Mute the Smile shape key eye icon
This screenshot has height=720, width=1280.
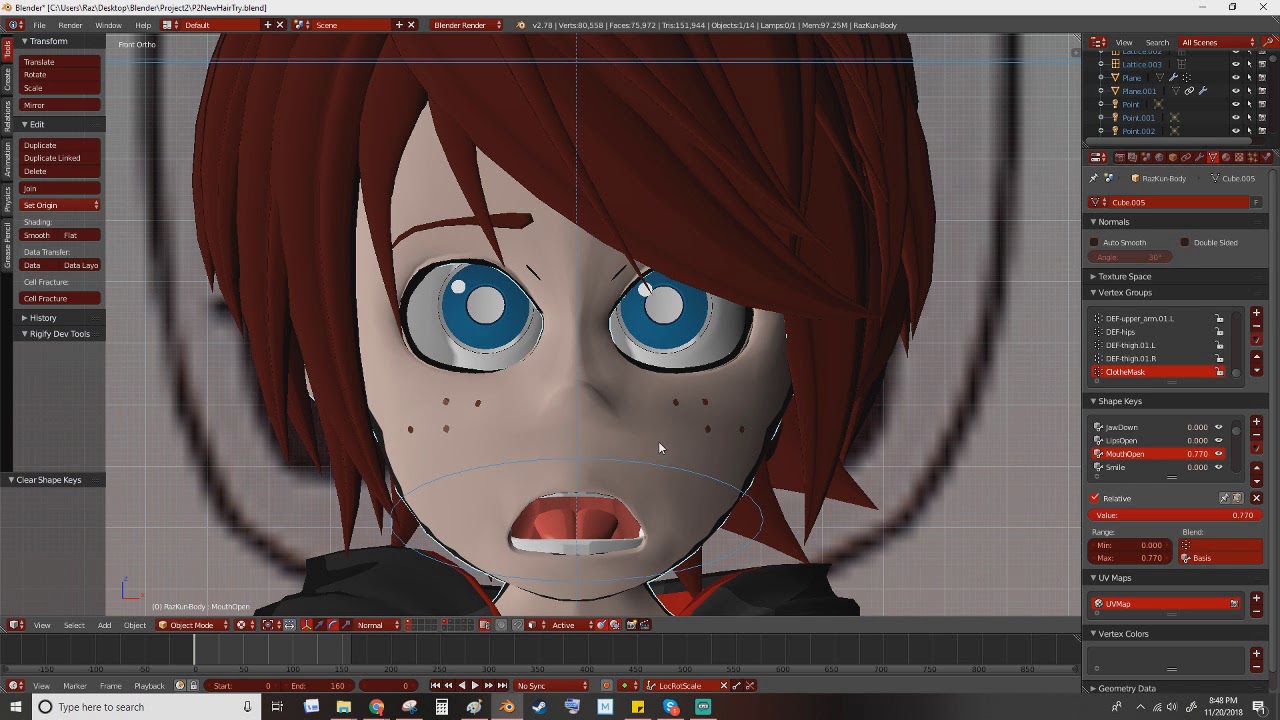[x=1218, y=467]
